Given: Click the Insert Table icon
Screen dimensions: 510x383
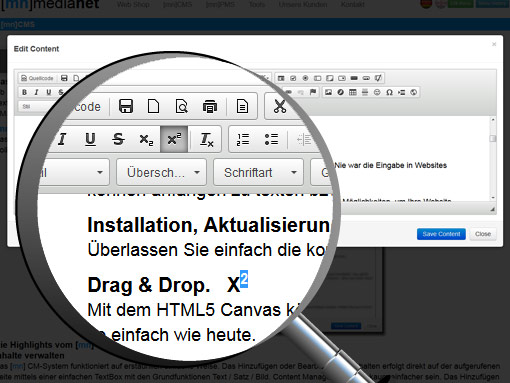Looking at the screenshot, I should click(353, 92).
